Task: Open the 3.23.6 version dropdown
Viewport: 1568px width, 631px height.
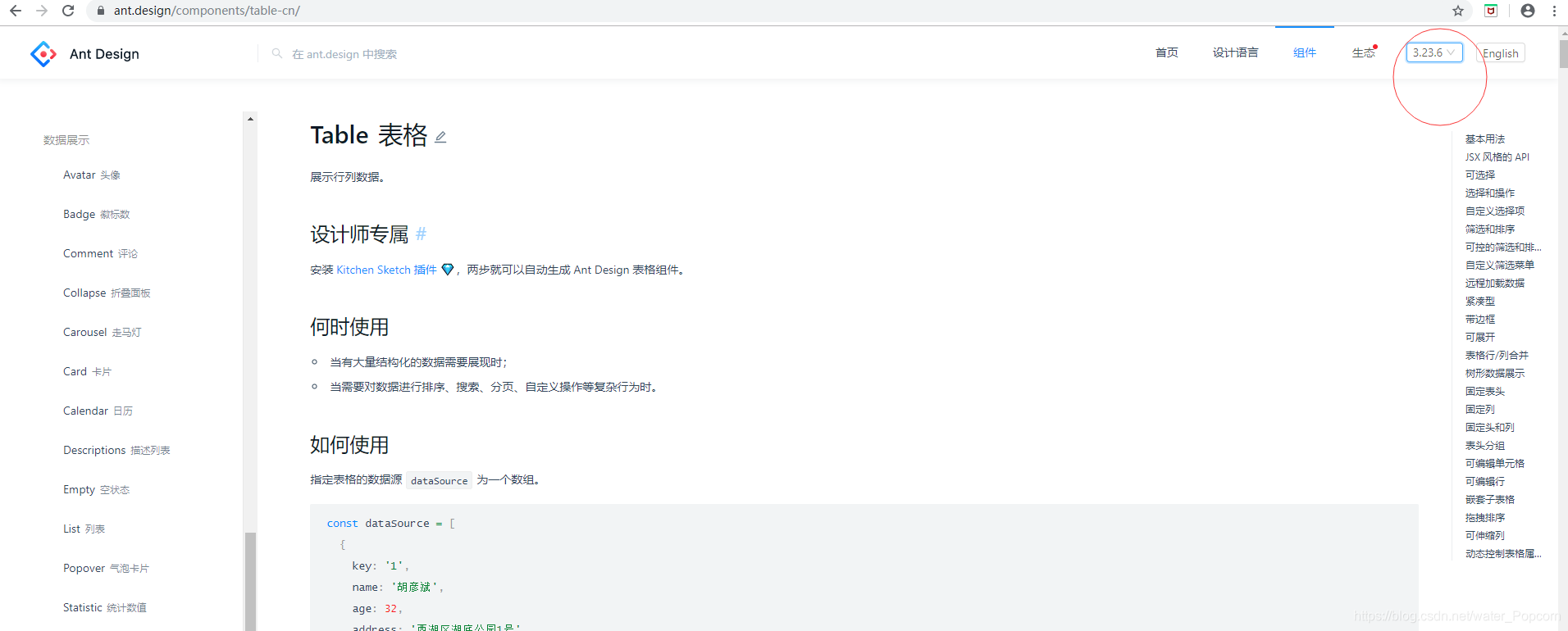Action: [1434, 52]
